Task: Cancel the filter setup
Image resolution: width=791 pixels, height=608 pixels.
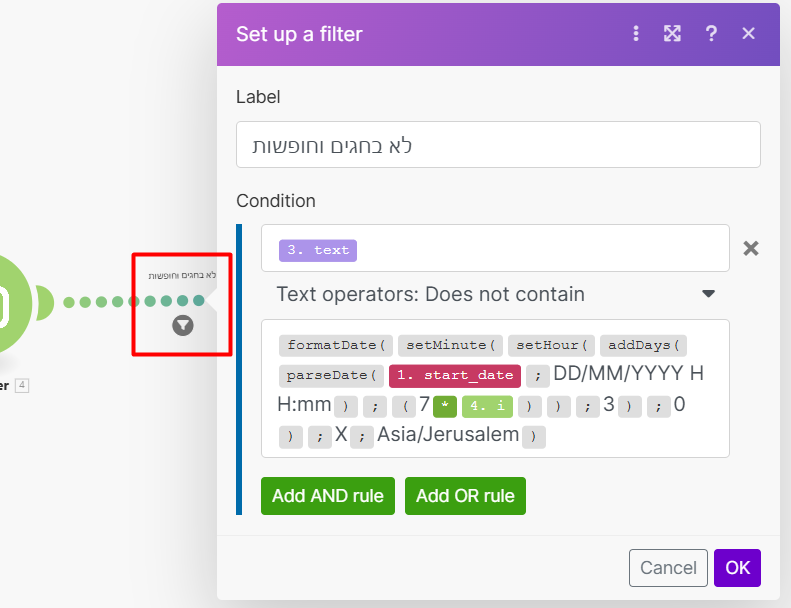Action: point(668,568)
